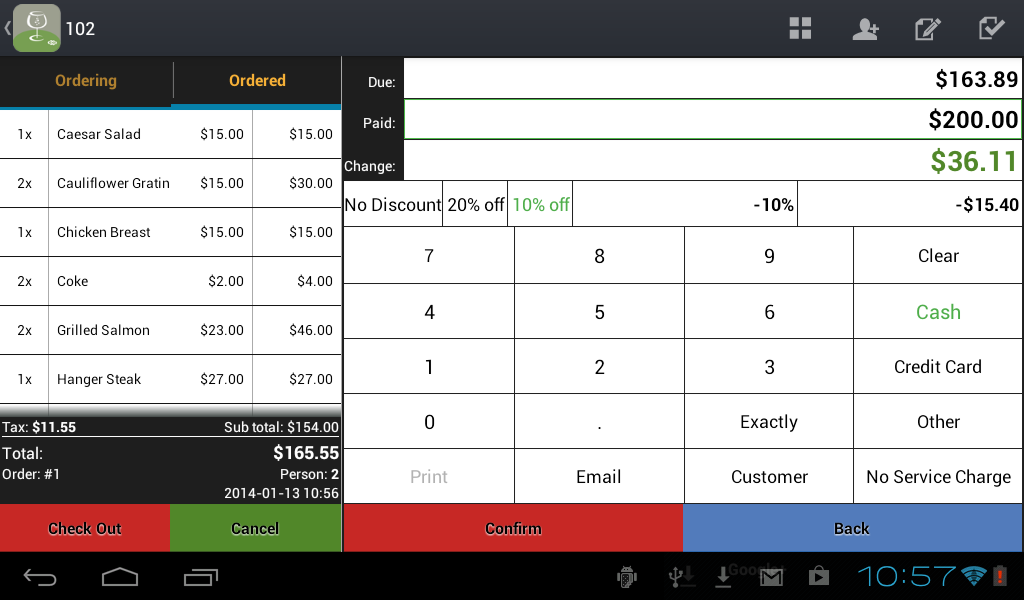Click the Customer button

(x=769, y=477)
